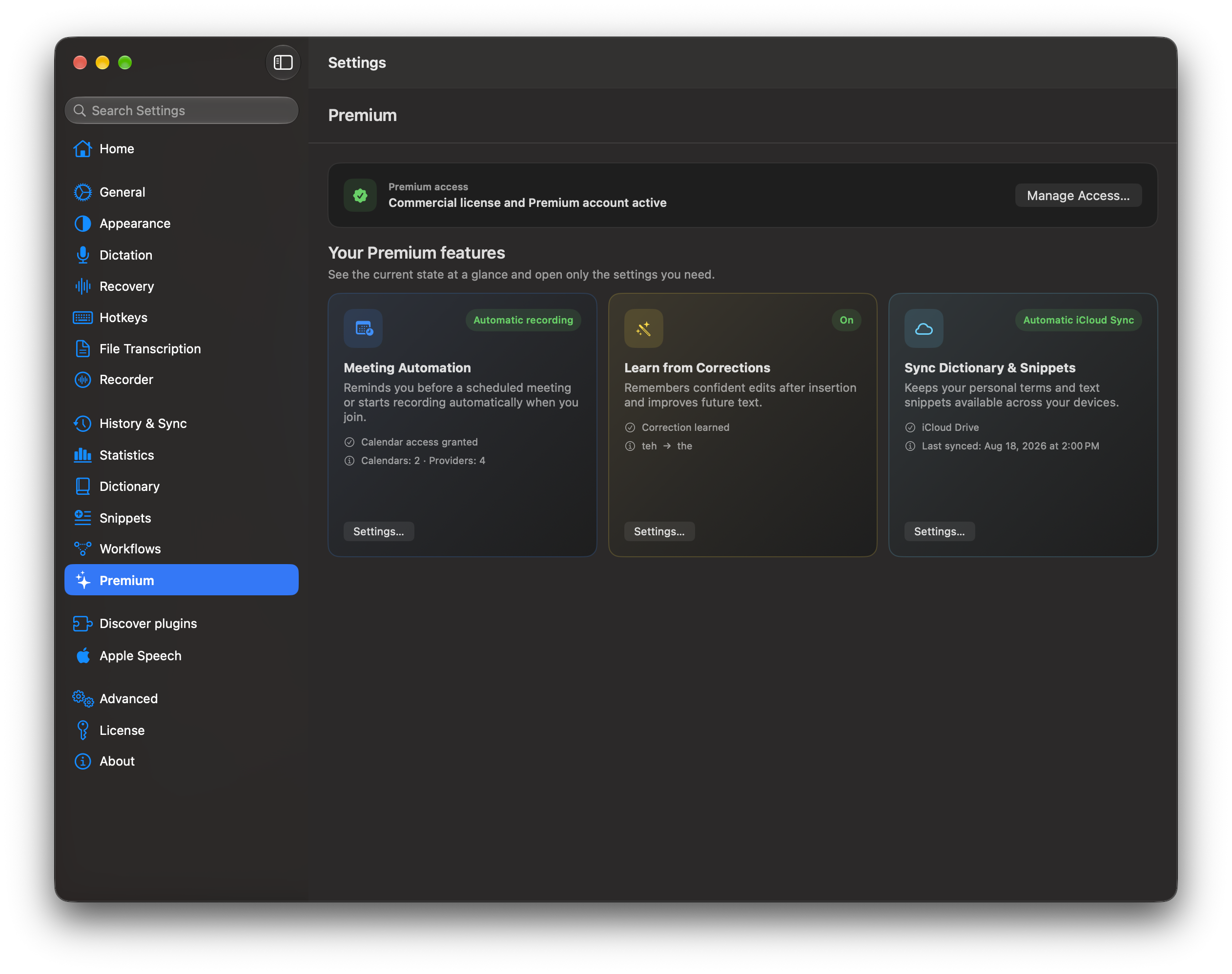Click the Home house icon
Viewport: 1232px width, 974px height.
[x=82, y=149]
